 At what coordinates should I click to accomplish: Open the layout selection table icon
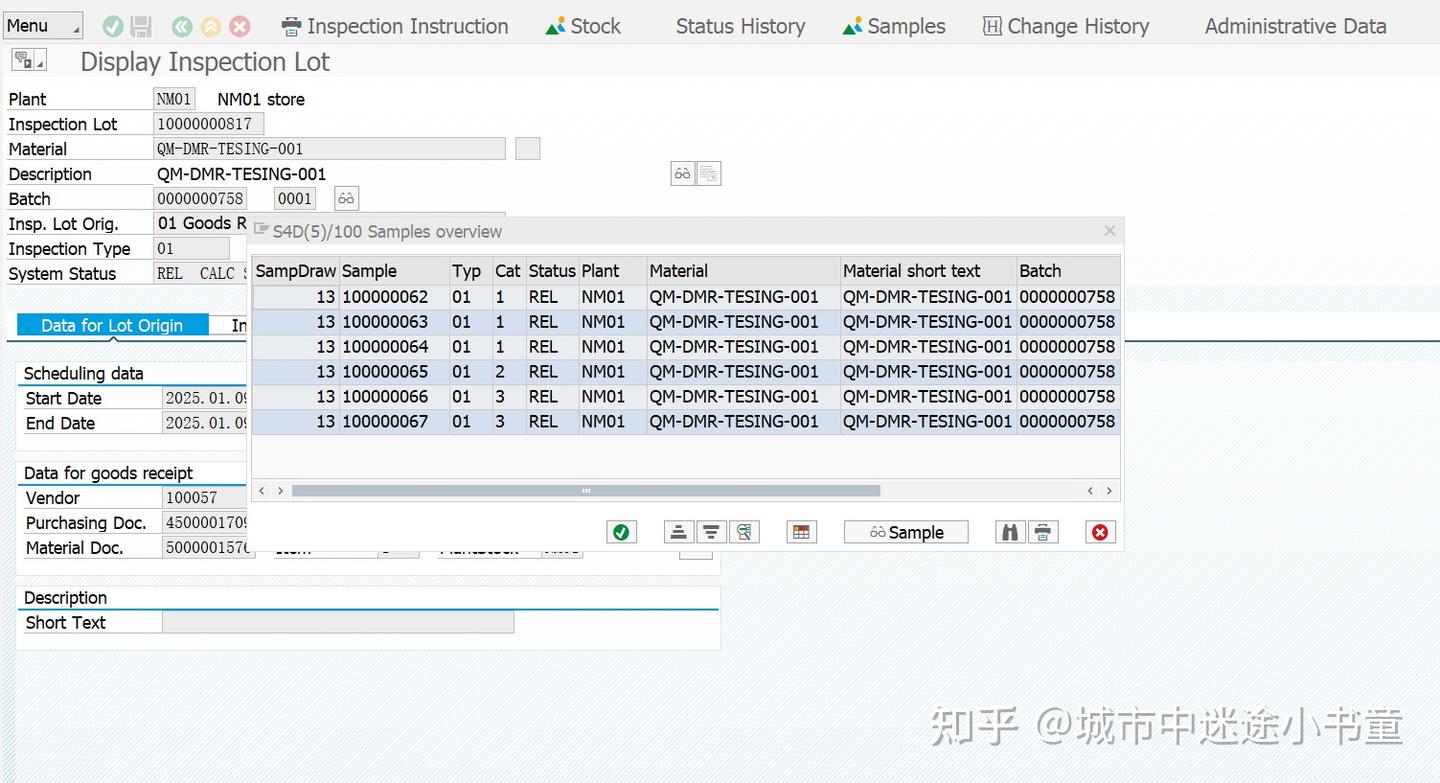tap(801, 532)
